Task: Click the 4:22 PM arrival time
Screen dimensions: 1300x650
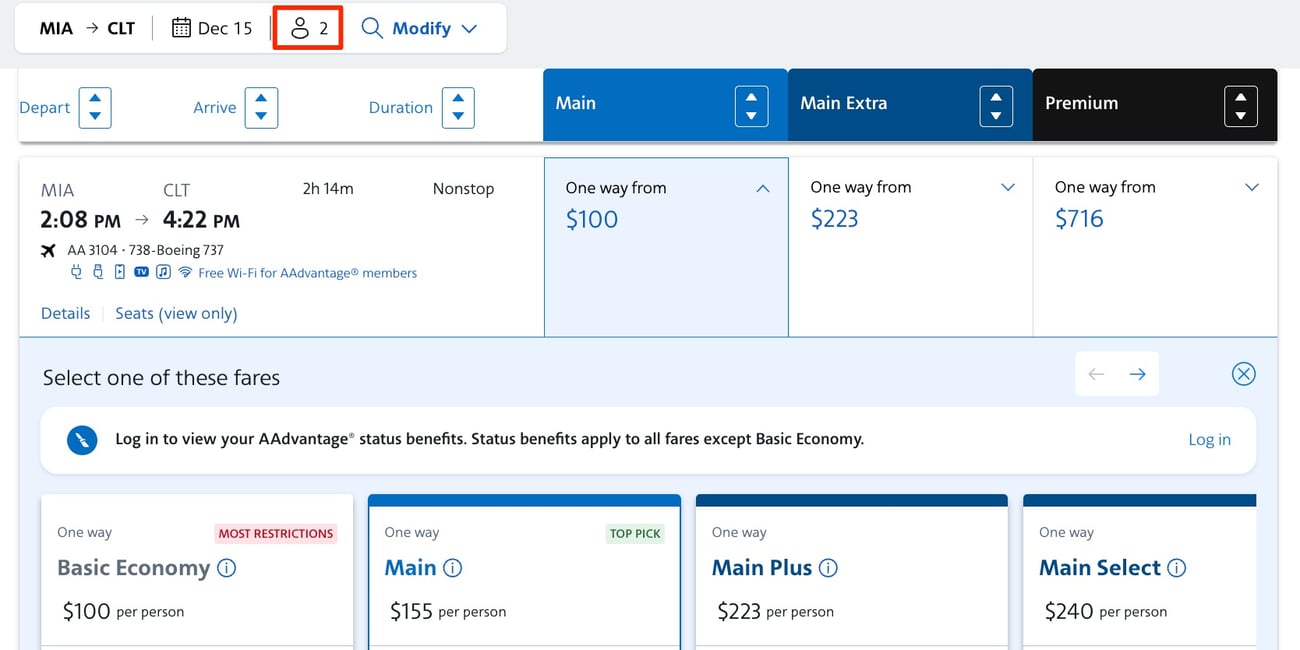Action: point(201,220)
